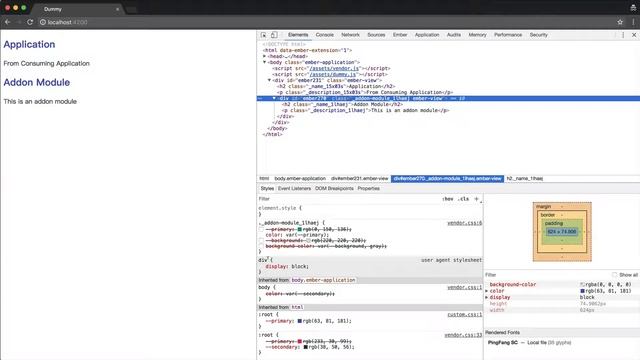Viewport: 640px width, 360px height.
Task: Select div#ember231.ember-view breadcrumb
Action: coord(360,179)
